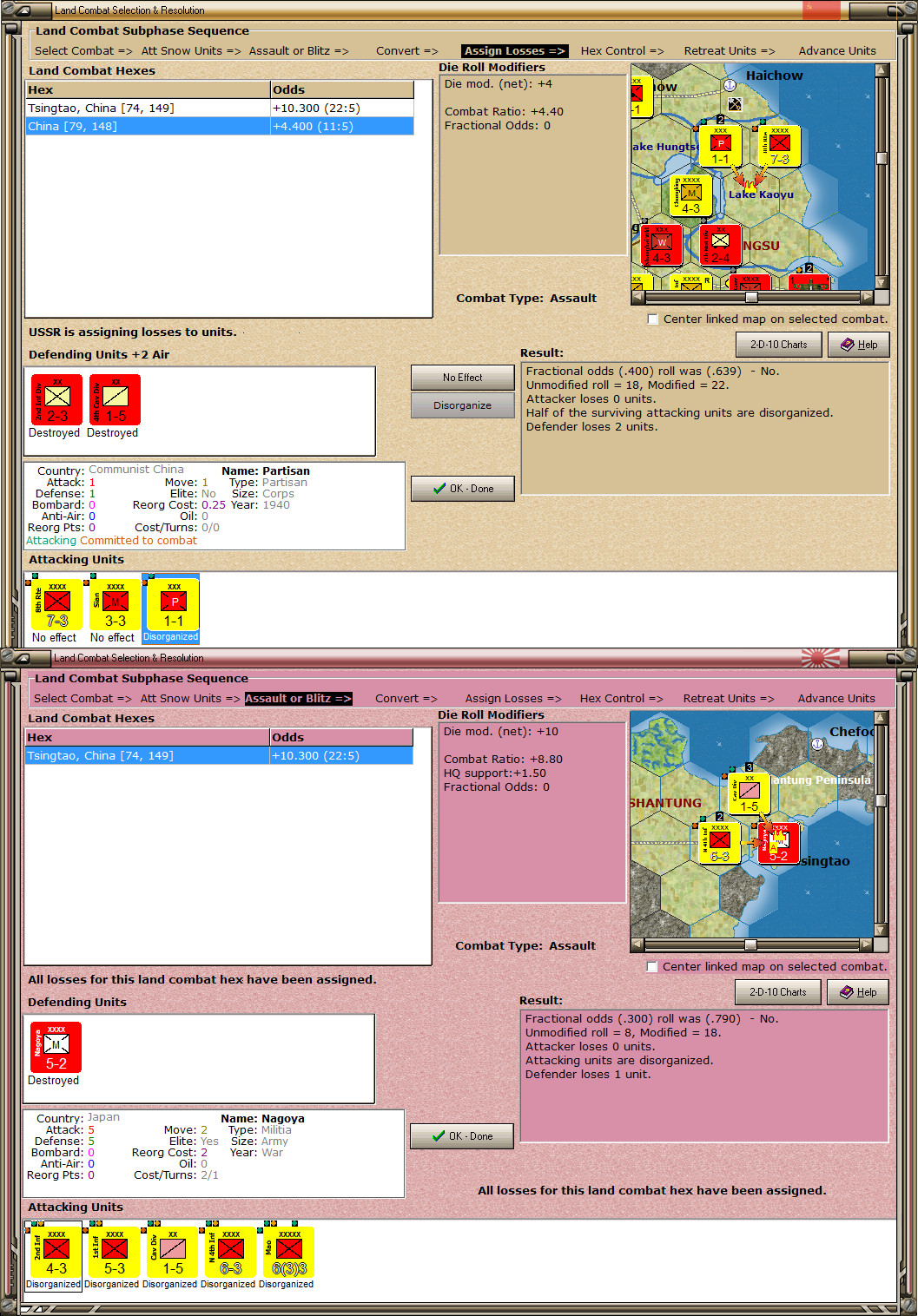The width and height of the screenshot is (918, 1316).
Task: Click lower map scroll-up arrow
Action: tap(881, 718)
